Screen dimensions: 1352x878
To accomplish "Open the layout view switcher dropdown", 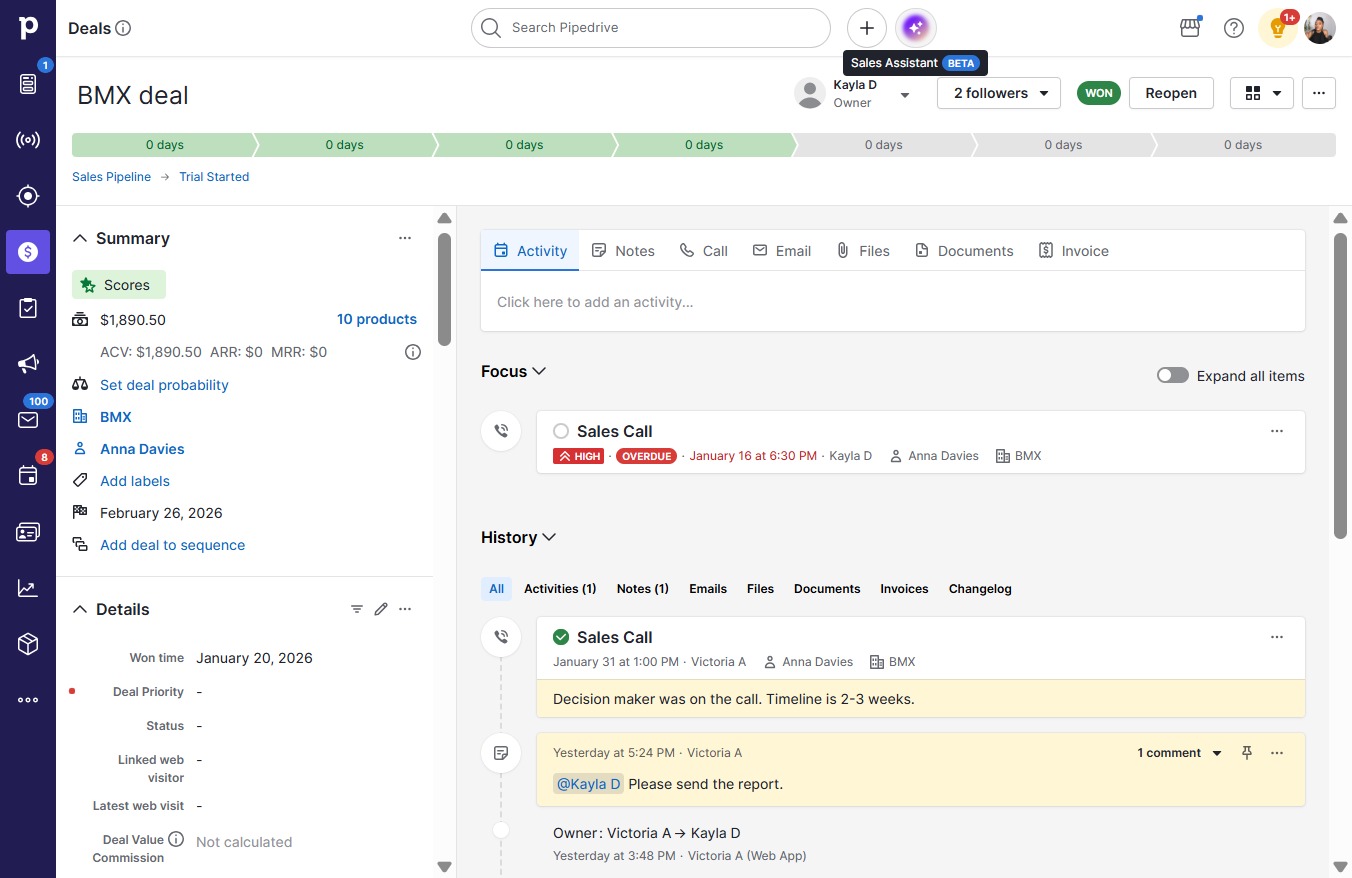I will 1262,93.
